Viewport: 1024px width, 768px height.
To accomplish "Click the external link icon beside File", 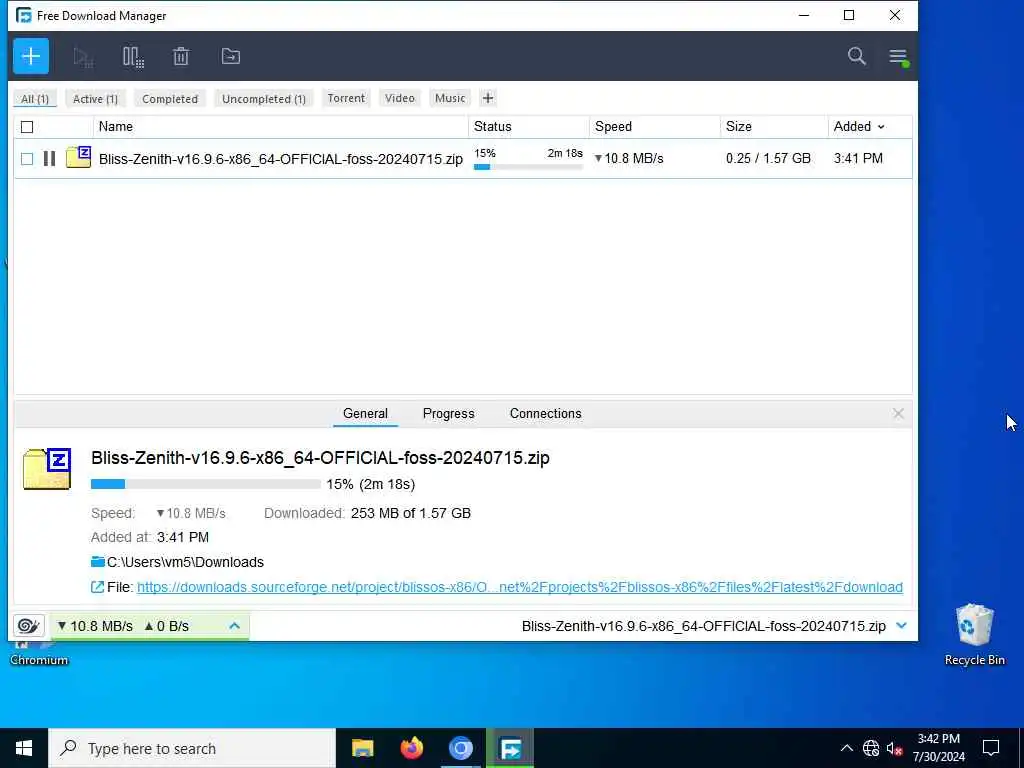I will click(97, 587).
